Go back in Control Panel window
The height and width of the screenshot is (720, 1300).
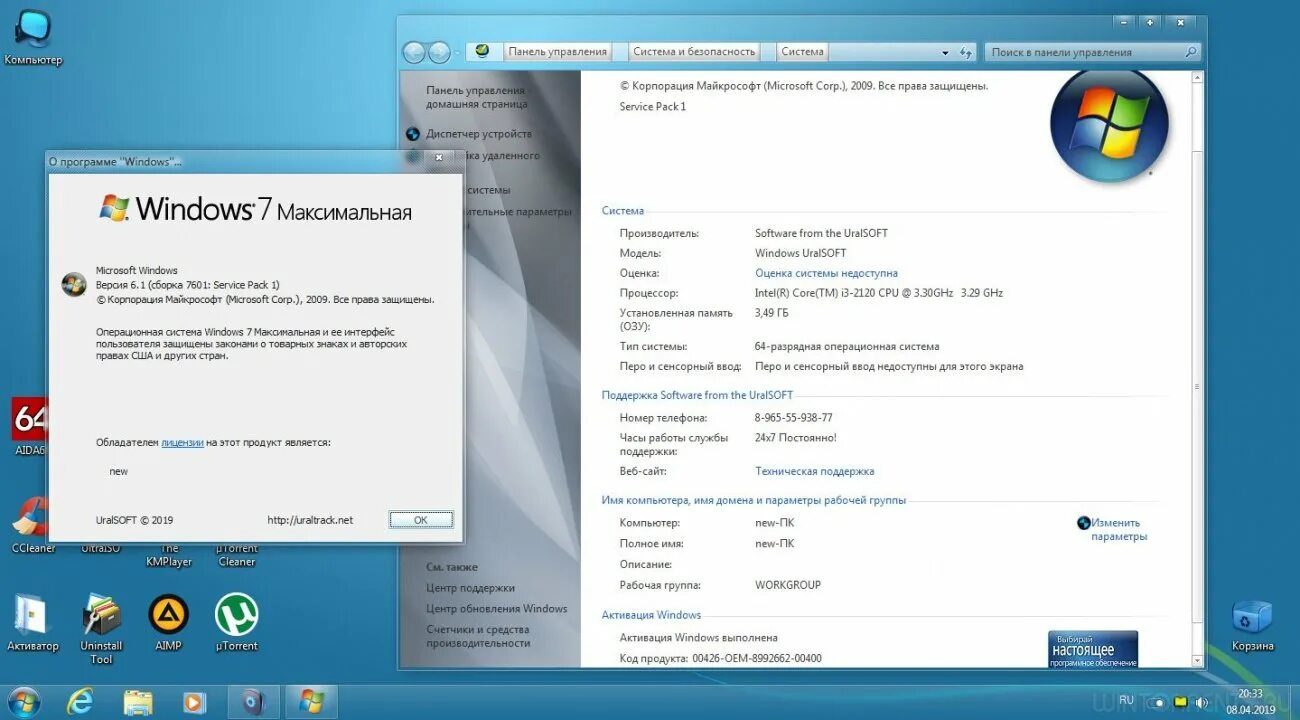tap(414, 53)
